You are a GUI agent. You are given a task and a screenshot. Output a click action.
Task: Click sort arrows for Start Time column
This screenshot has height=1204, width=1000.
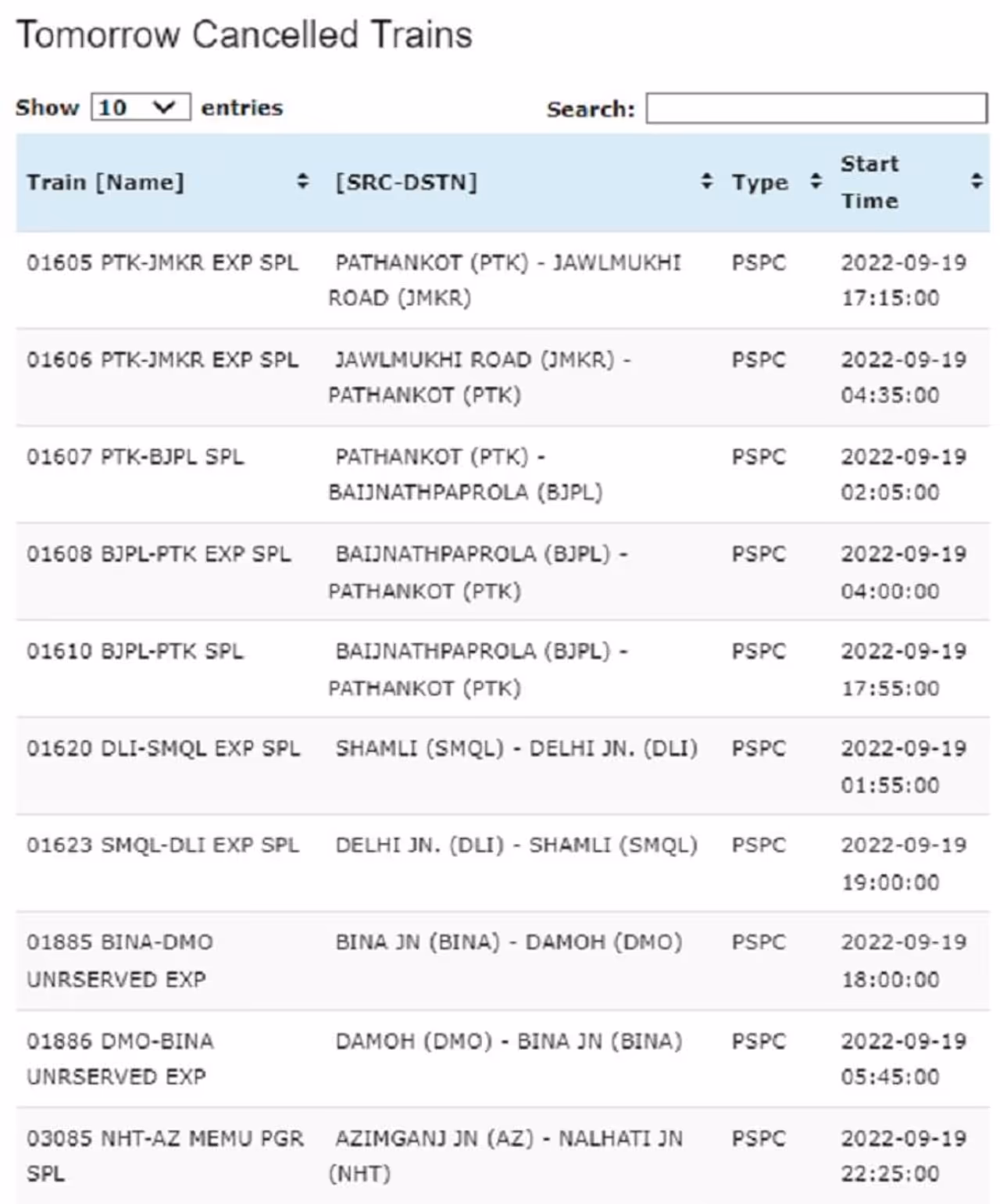pos(976,182)
